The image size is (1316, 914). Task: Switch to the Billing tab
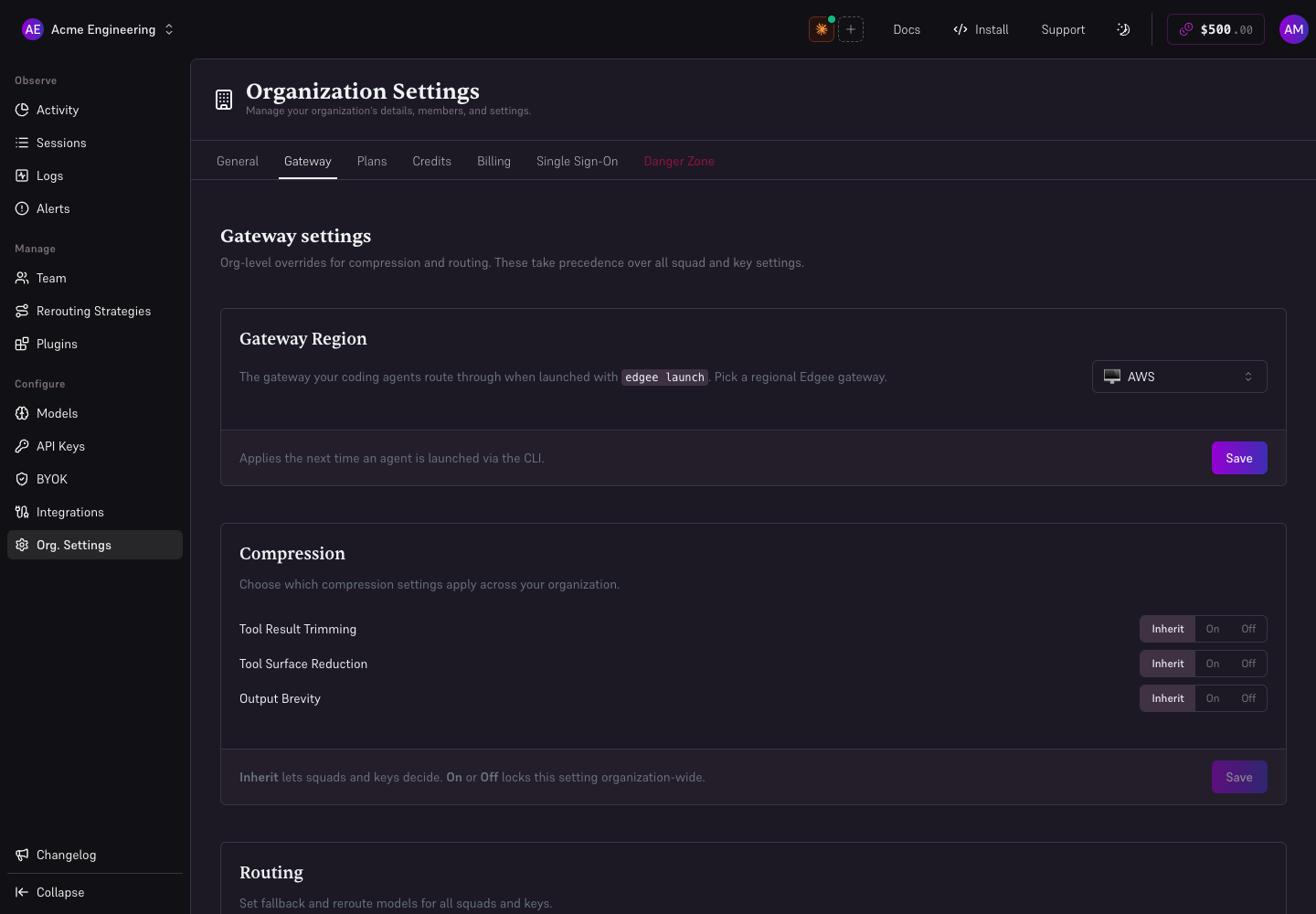pyautogui.click(x=493, y=161)
